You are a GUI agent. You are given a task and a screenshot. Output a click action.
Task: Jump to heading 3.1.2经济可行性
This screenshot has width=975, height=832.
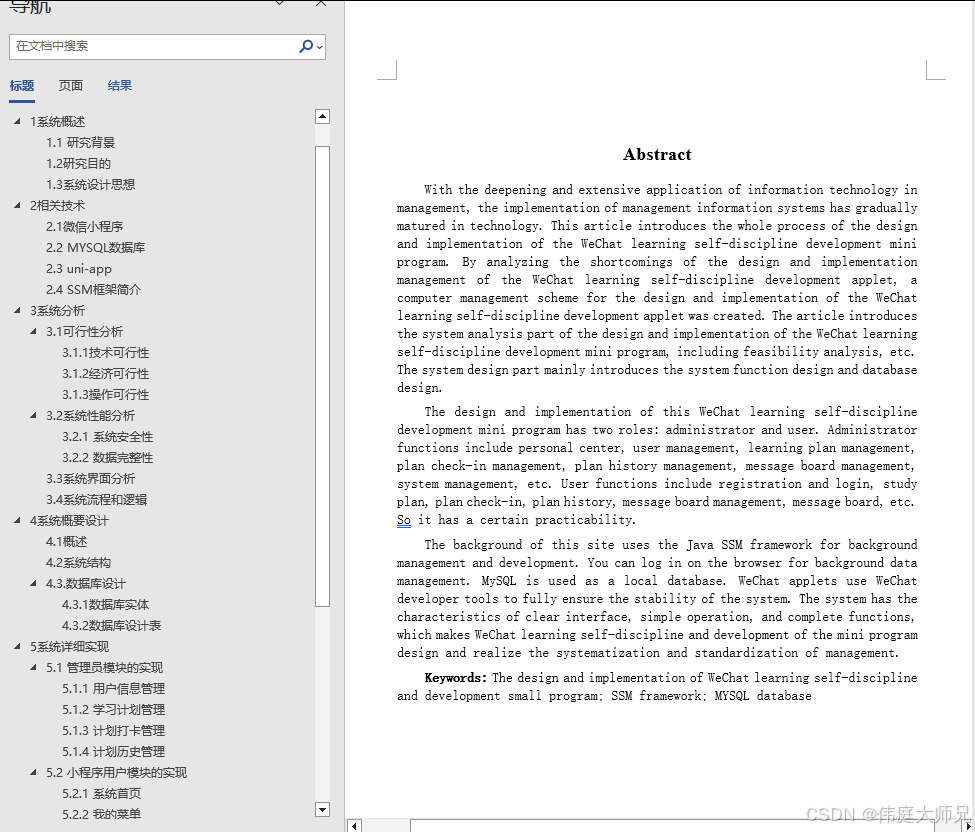(106, 374)
